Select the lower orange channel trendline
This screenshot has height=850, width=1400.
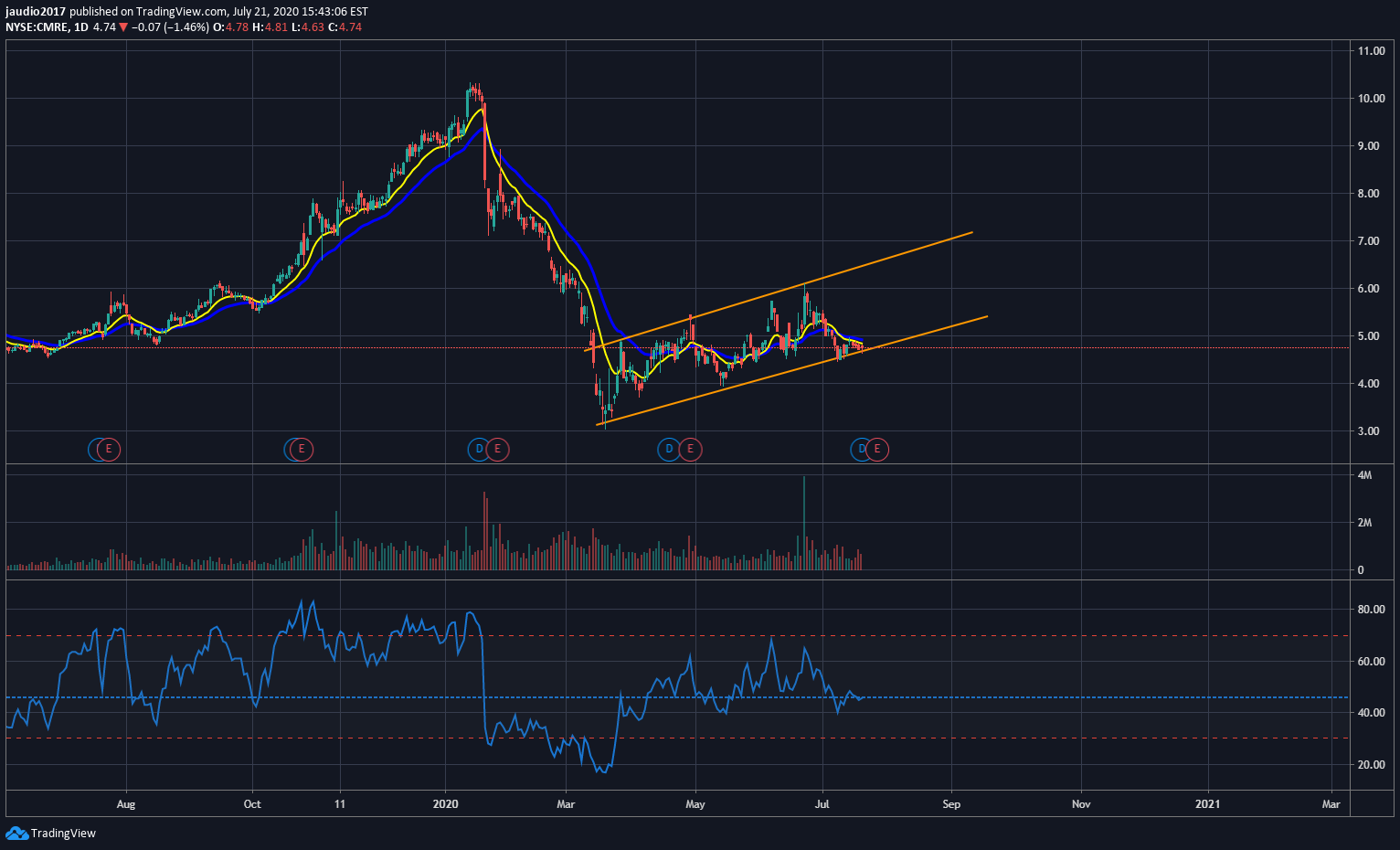tap(792, 370)
